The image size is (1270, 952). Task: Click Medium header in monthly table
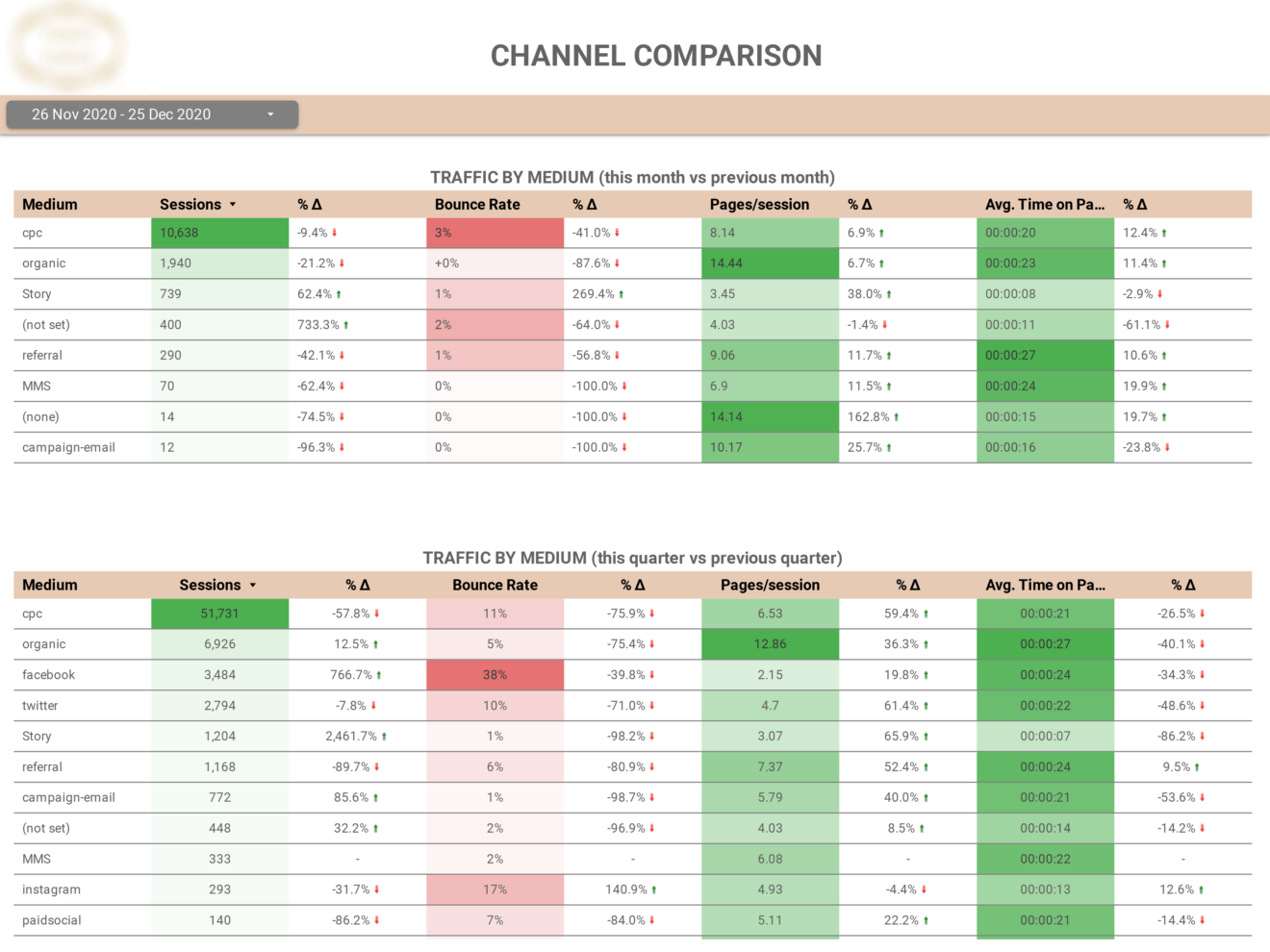[x=50, y=204]
